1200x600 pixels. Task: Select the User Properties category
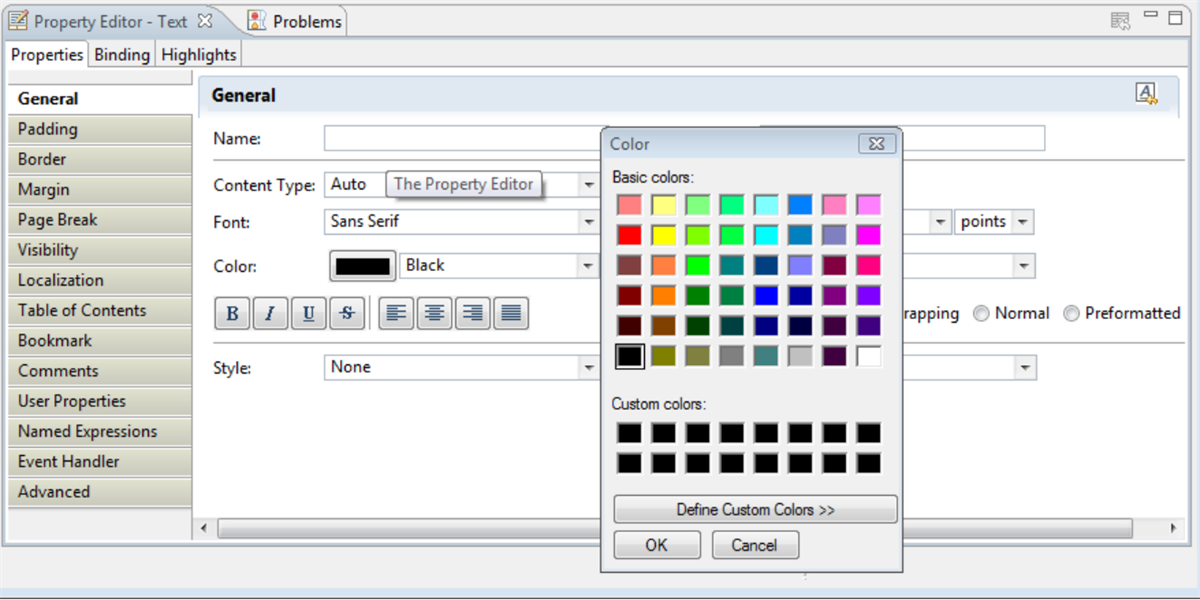click(x=99, y=401)
